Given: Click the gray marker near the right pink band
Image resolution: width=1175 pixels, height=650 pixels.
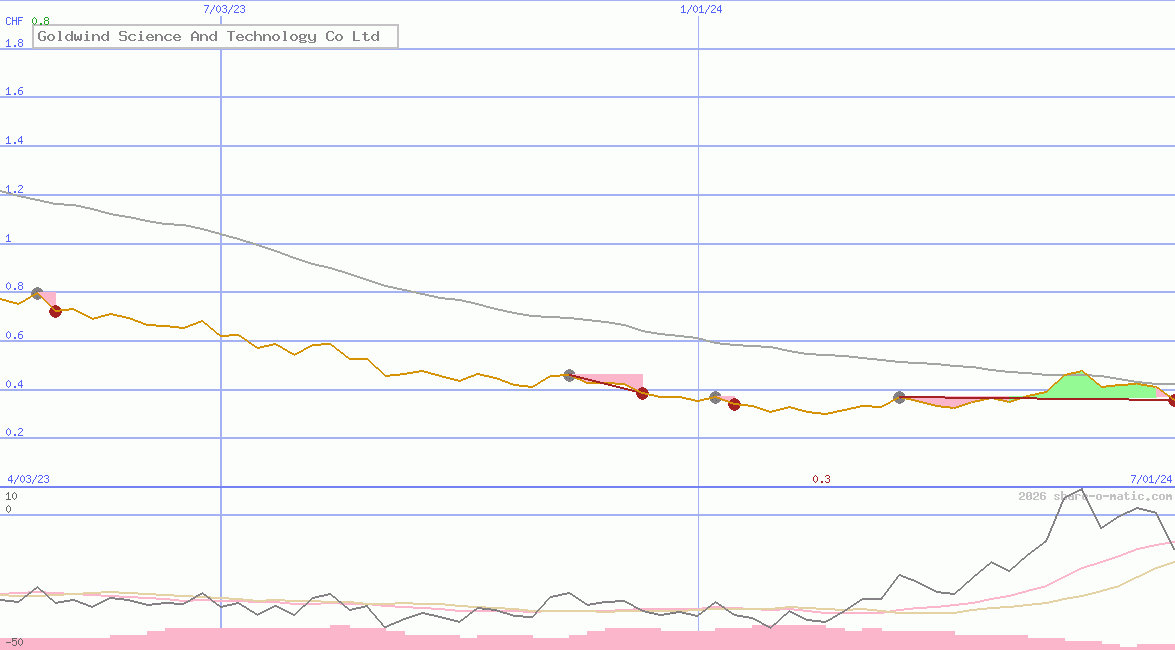Looking at the screenshot, I should tap(899, 397).
